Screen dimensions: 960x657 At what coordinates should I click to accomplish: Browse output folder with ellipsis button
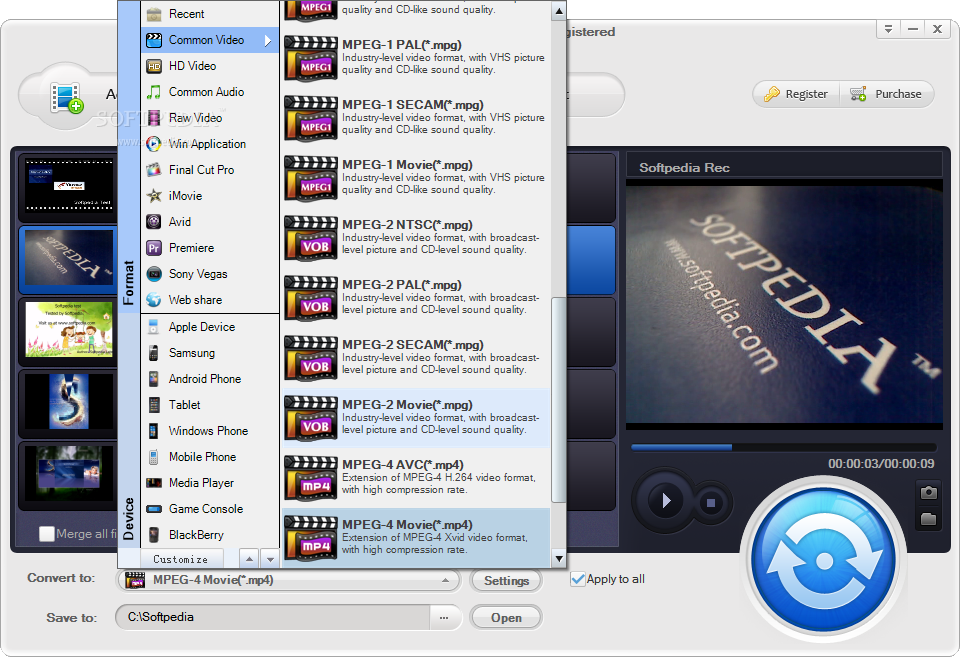[x=444, y=617]
